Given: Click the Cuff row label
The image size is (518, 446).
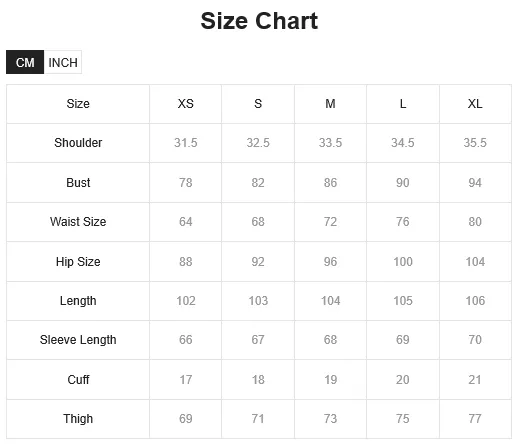Looking at the screenshot, I should 78,380.
